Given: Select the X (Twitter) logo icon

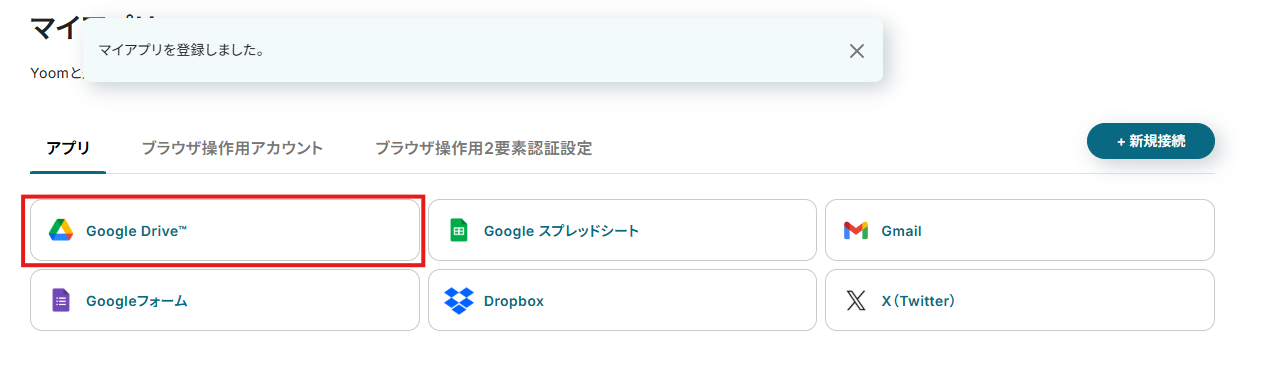Looking at the screenshot, I should [856, 300].
